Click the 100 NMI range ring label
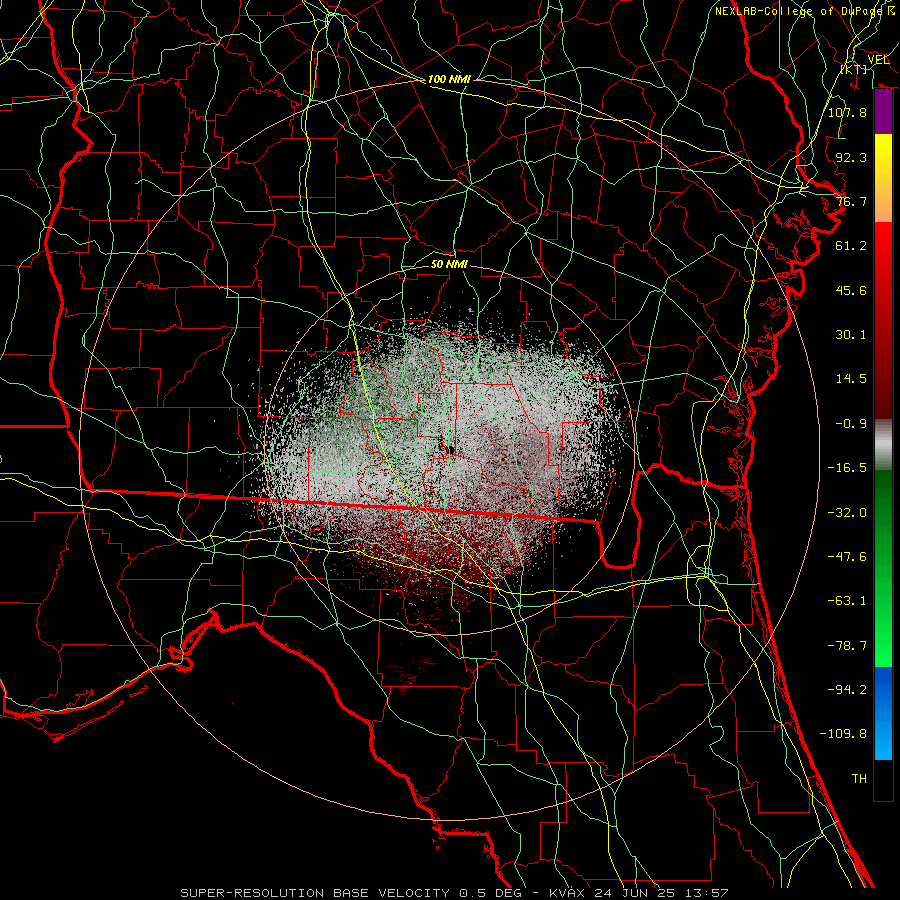This screenshot has height=900, width=900. pos(449,79)
